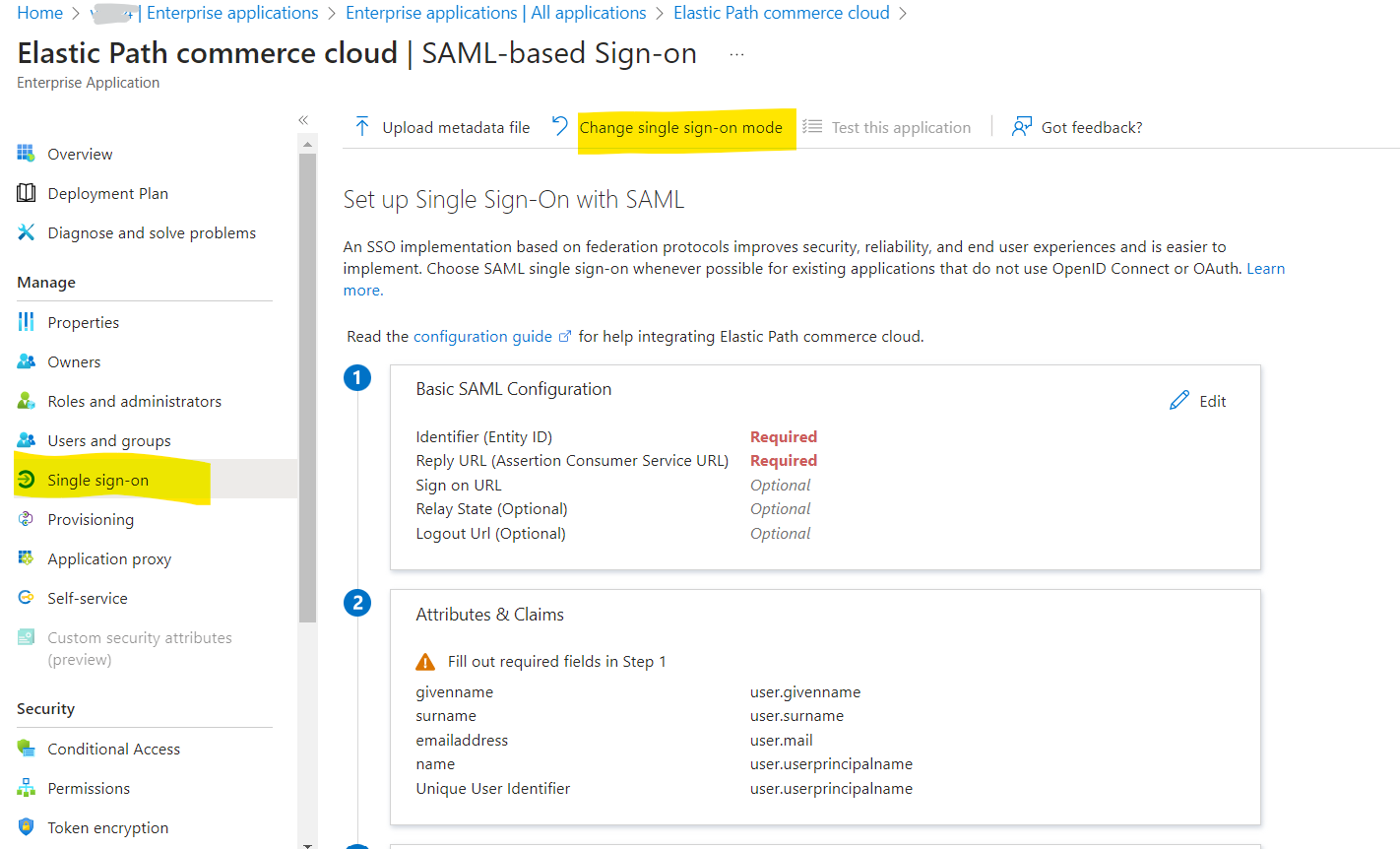Open Provisioning in the sidebar
The image size is (1400, 849).
(91, 519)
